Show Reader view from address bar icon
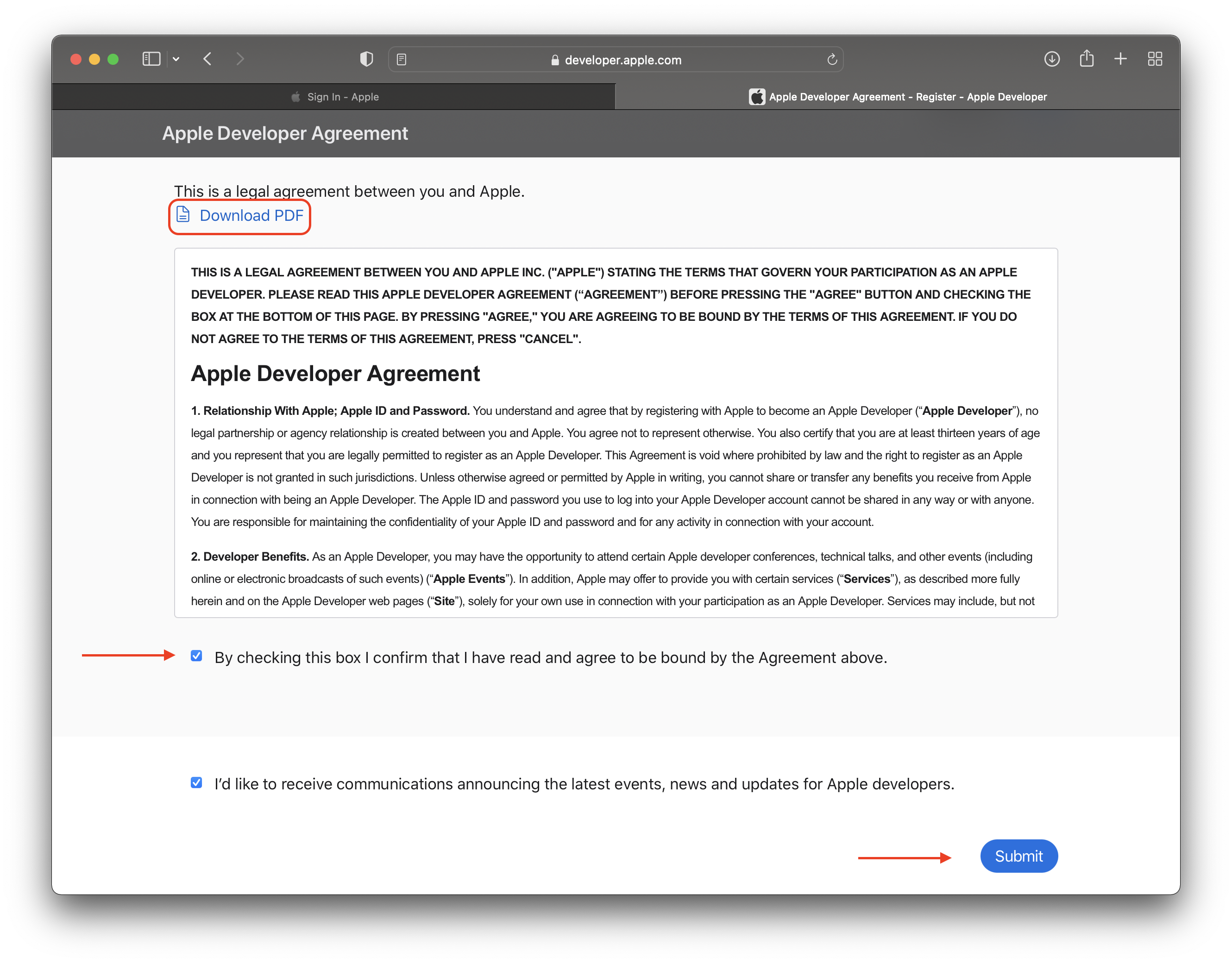This screenshot has width=1232, height=963. (x=402, y=59)
